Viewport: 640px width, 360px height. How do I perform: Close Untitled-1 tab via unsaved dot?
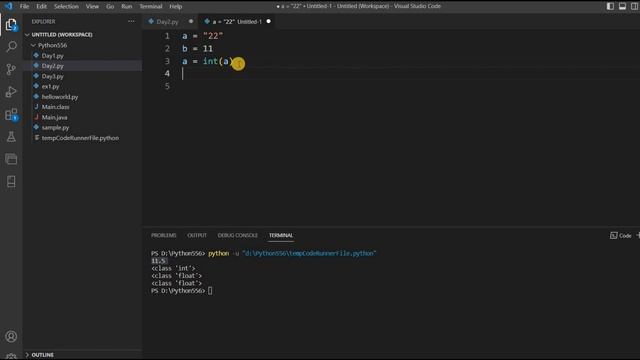[x=269, y=21]
